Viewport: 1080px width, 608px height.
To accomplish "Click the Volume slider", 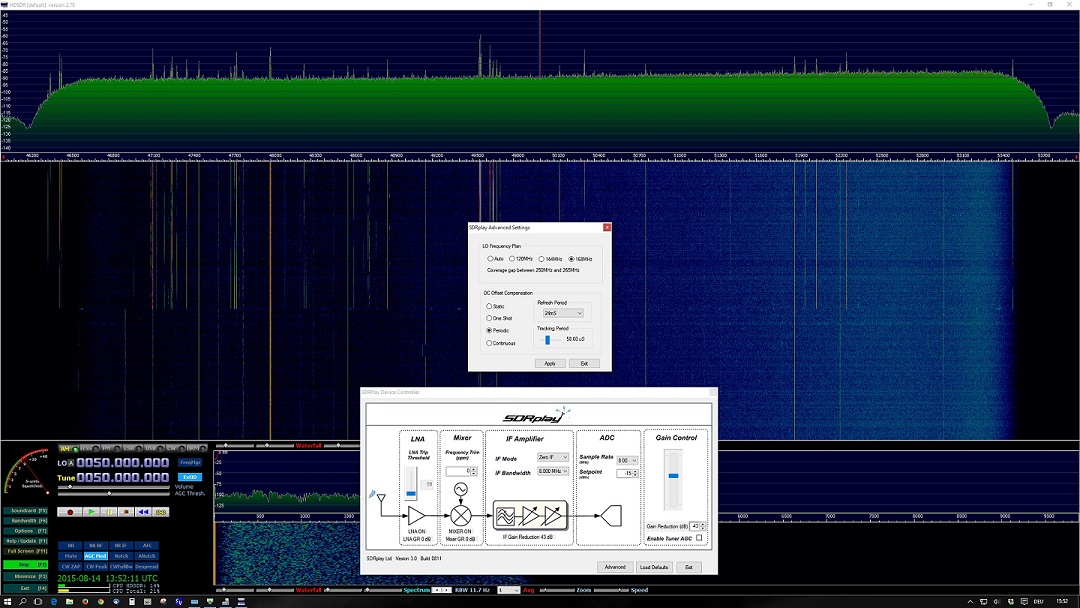I will 114,487.
